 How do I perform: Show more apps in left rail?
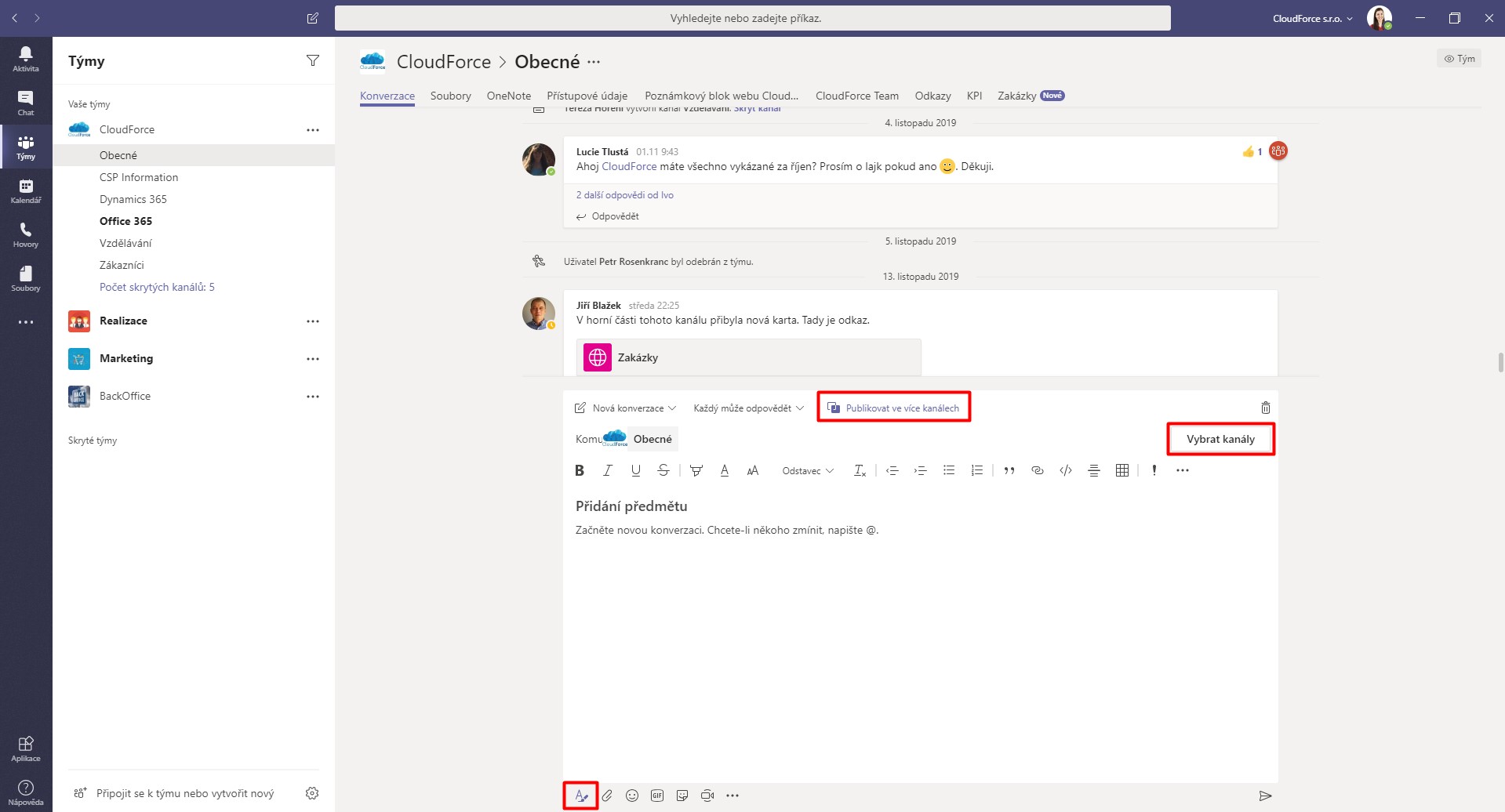coord(26,322)
